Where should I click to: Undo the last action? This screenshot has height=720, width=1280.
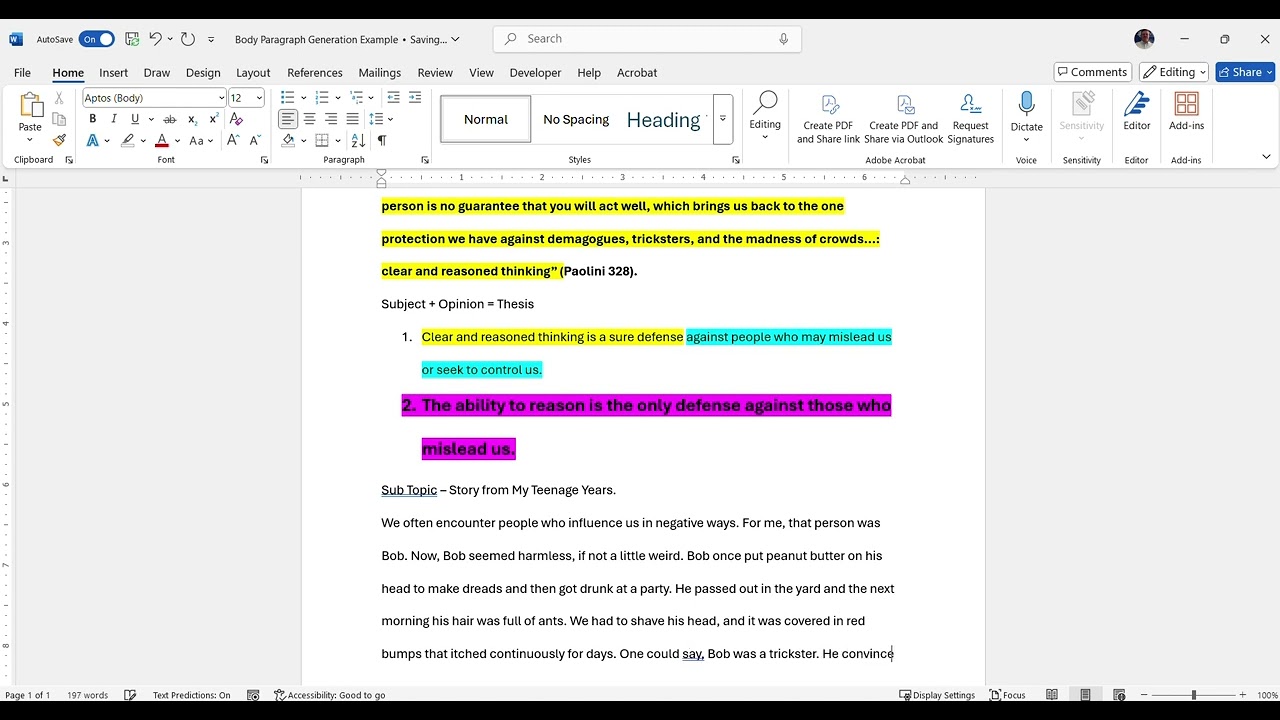point(155,39)
